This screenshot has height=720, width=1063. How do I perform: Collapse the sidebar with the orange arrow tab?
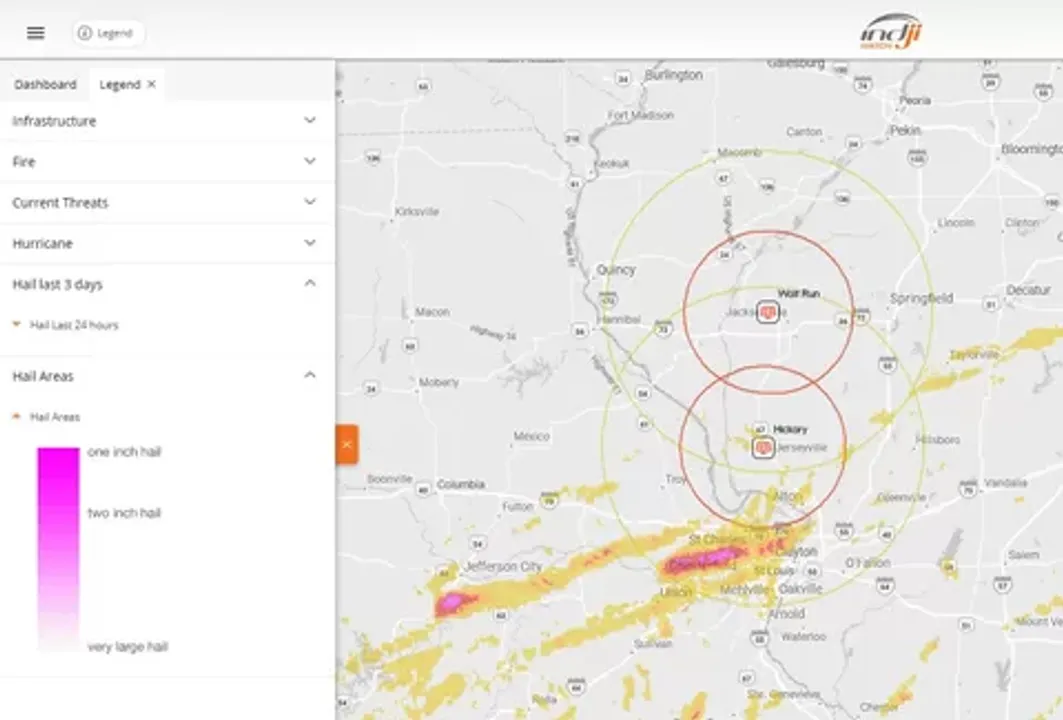tap(345, 443)
